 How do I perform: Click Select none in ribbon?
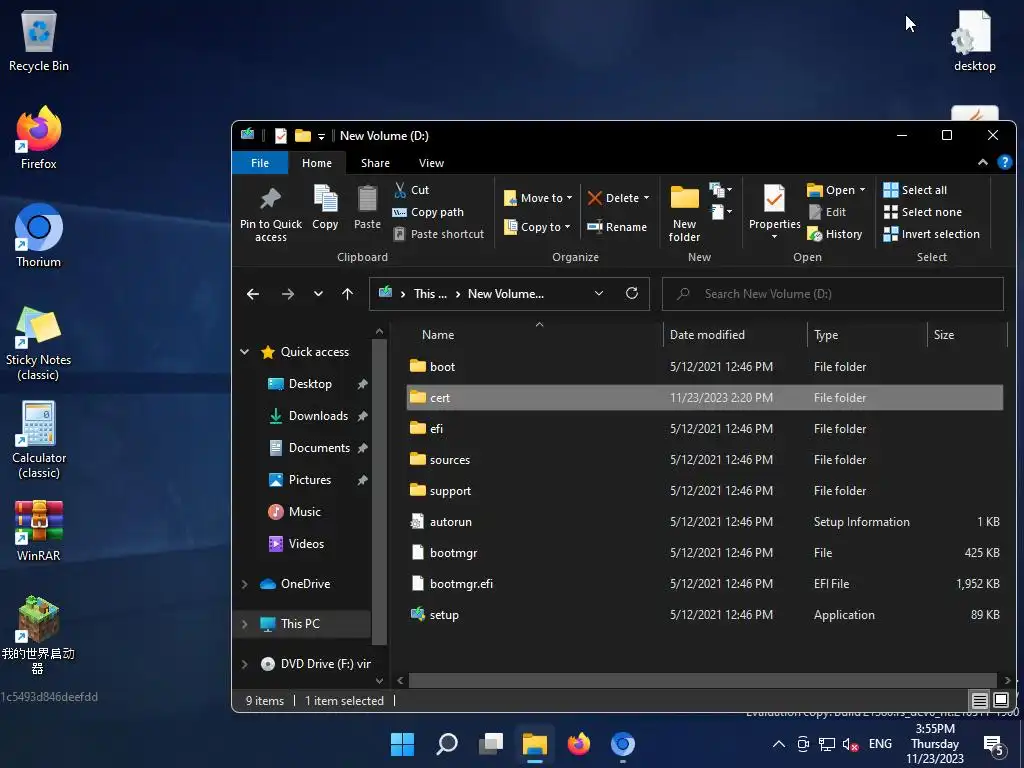[922, 212]
